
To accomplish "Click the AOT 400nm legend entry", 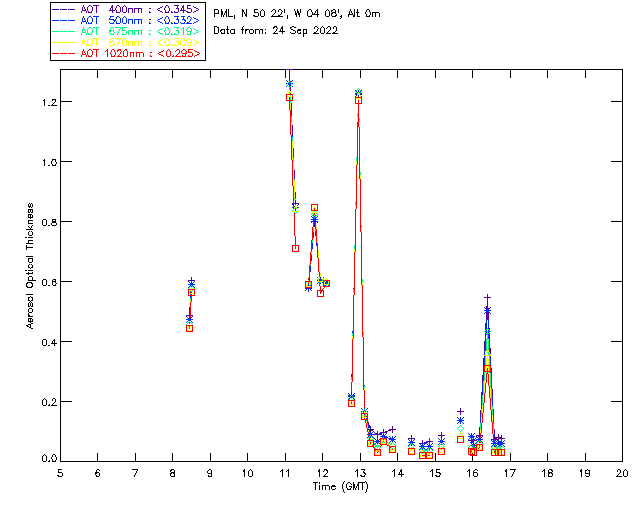I will (x=127, y=9).
